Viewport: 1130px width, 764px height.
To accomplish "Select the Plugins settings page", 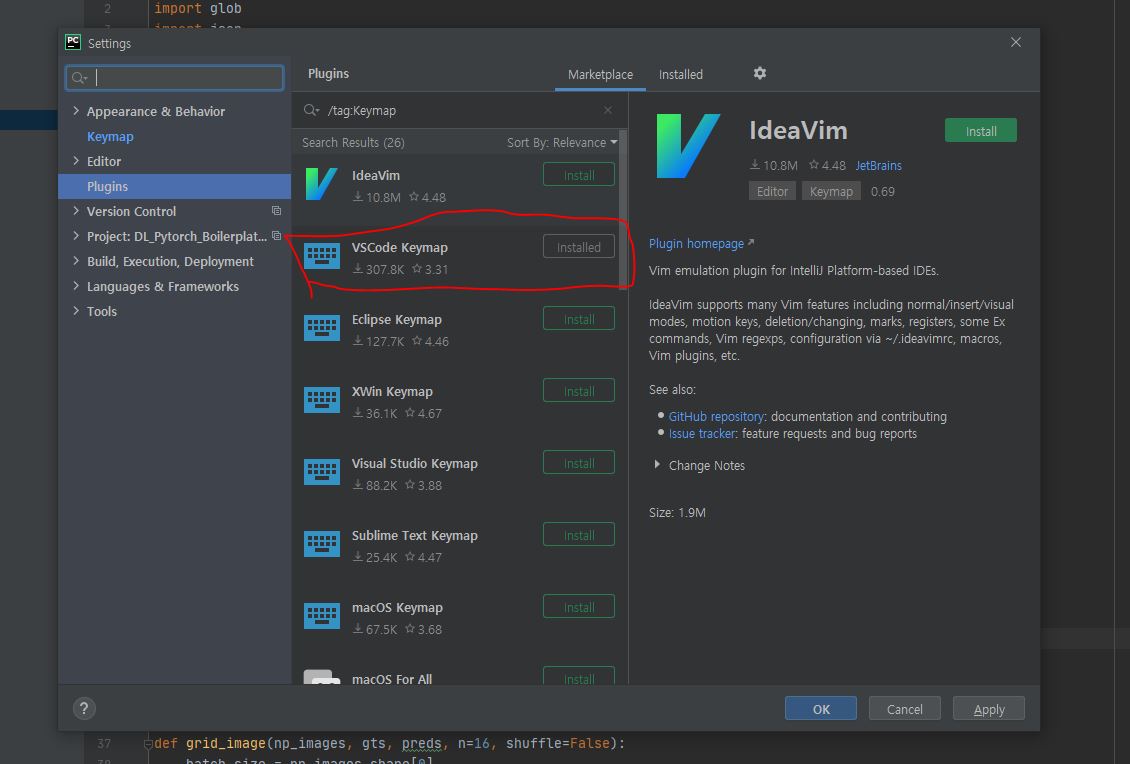I will click(174, 186).
